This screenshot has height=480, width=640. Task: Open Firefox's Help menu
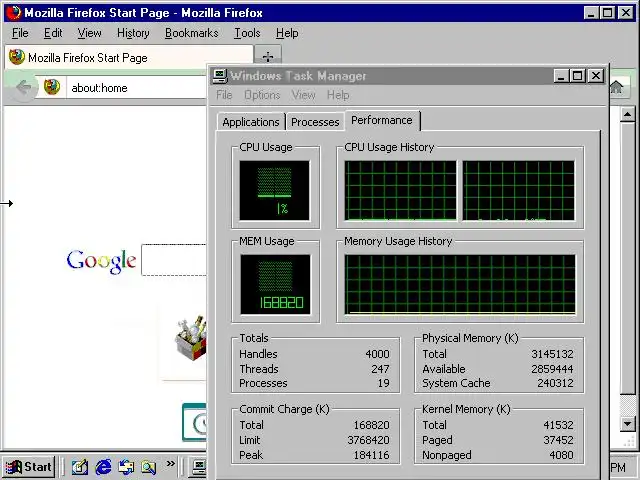[x=287, y=33]
